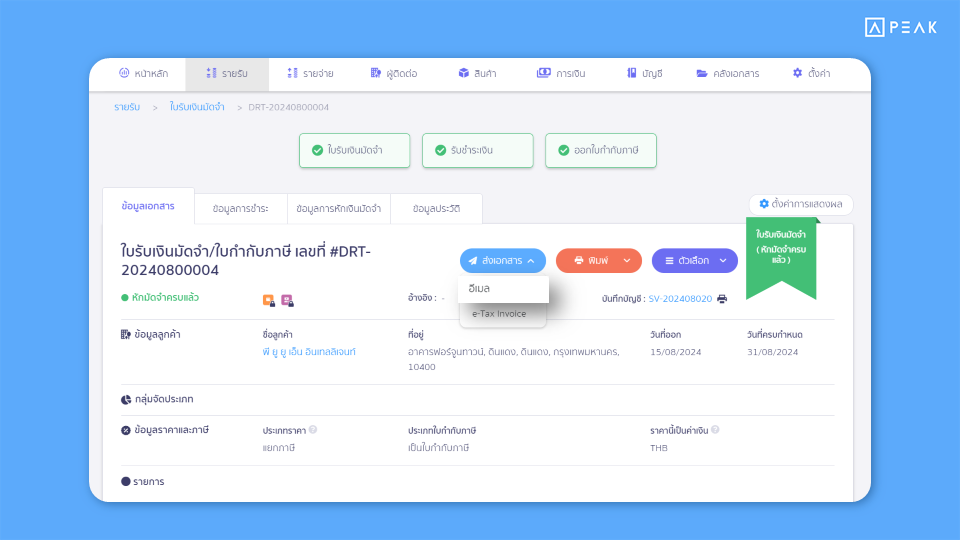Click the การเงิน finance menu icon

544,74
